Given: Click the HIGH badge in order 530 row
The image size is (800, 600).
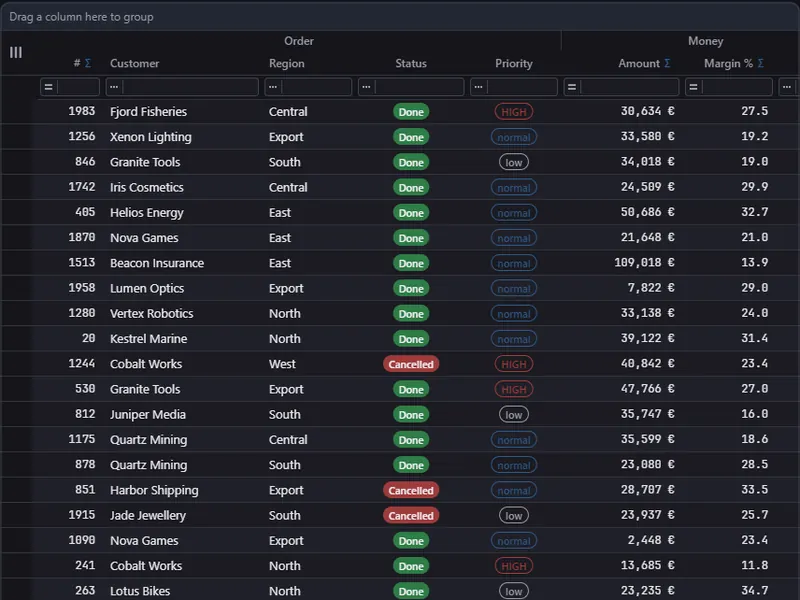Looking at the screenshot, I should (514, 389).
